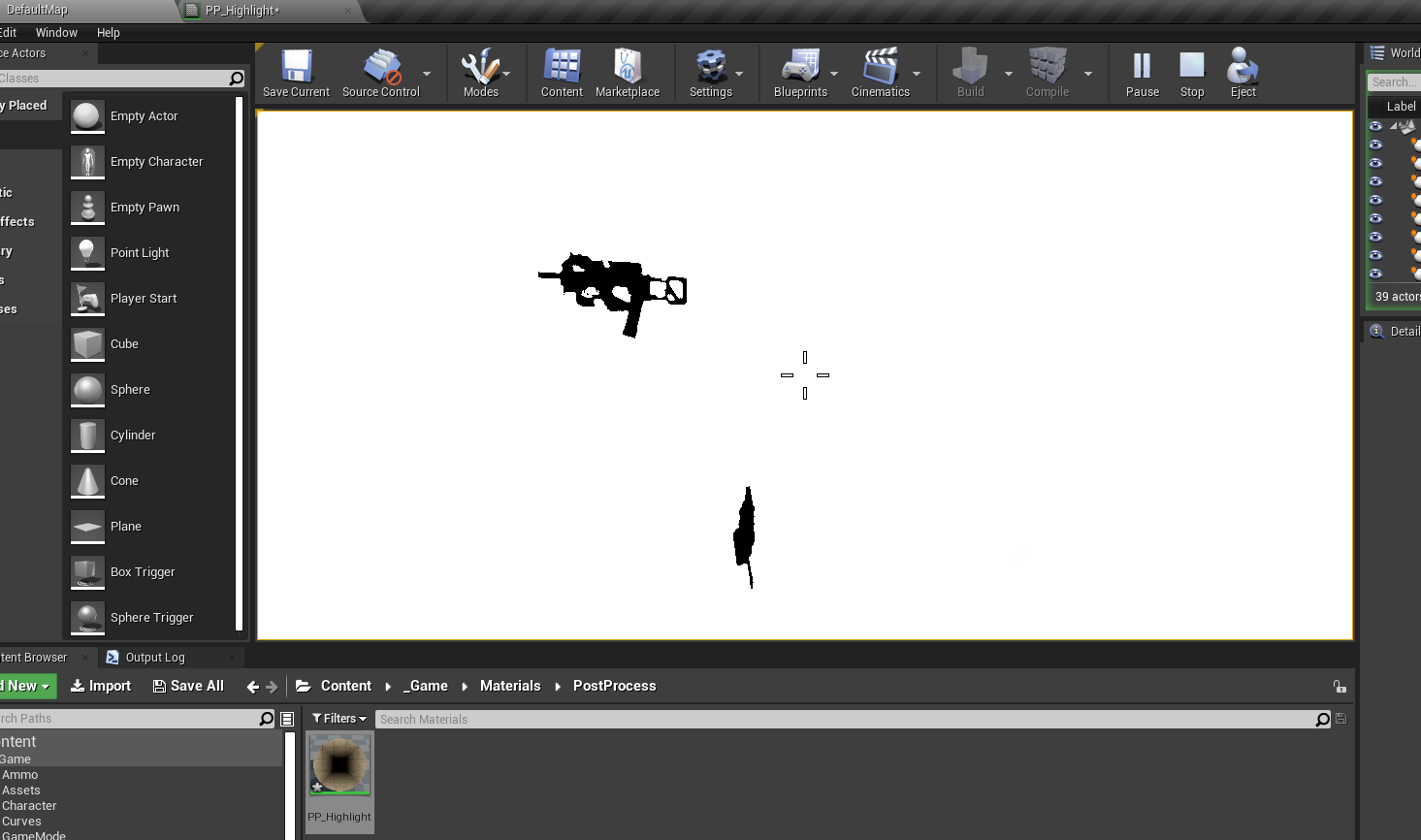Go back in Content Browser history

point(252,687)
